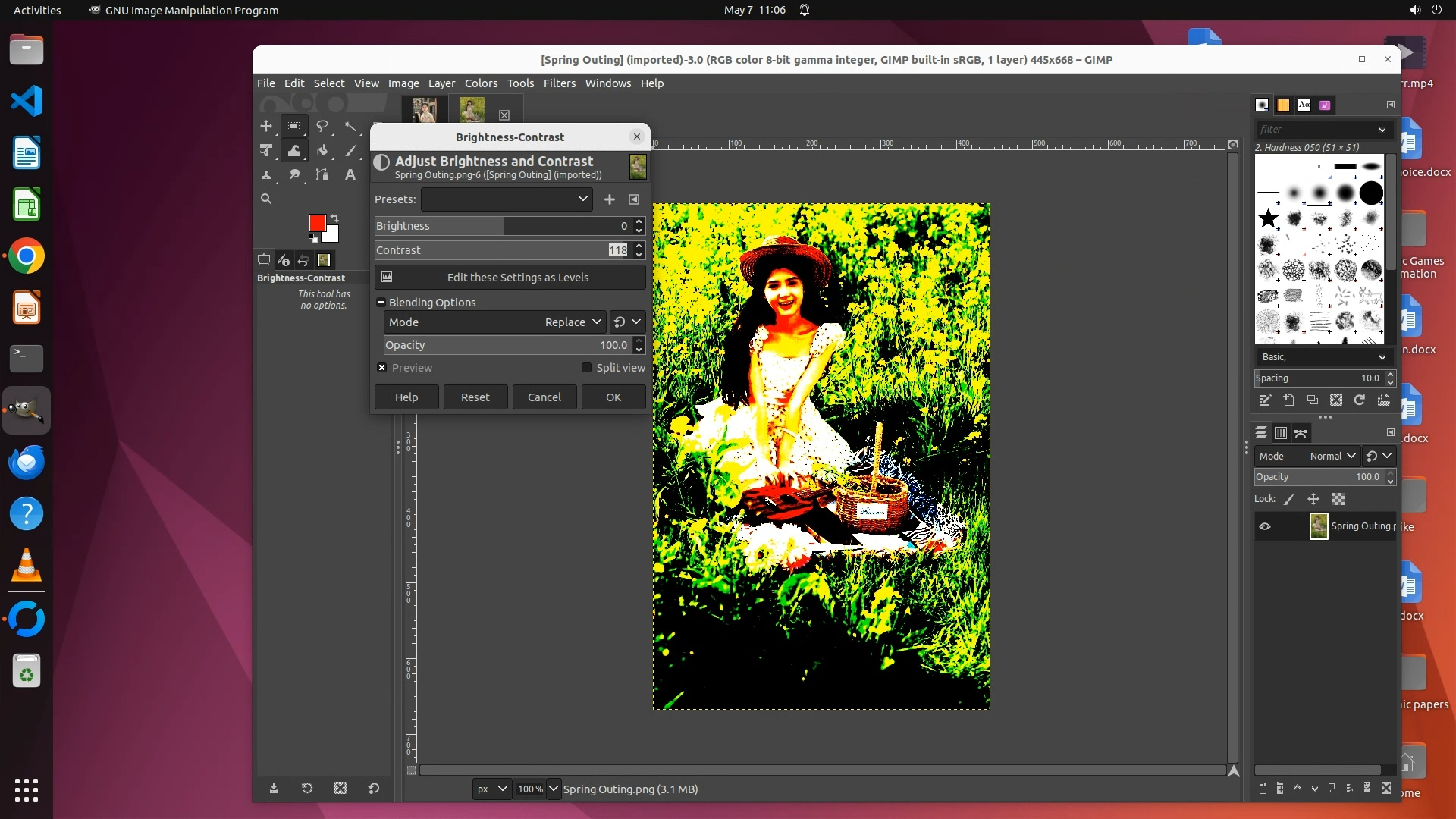Select the Free Select lasso tool
Image resolution: width=1456 pixels, height=819 pixels.
(322, 126)
